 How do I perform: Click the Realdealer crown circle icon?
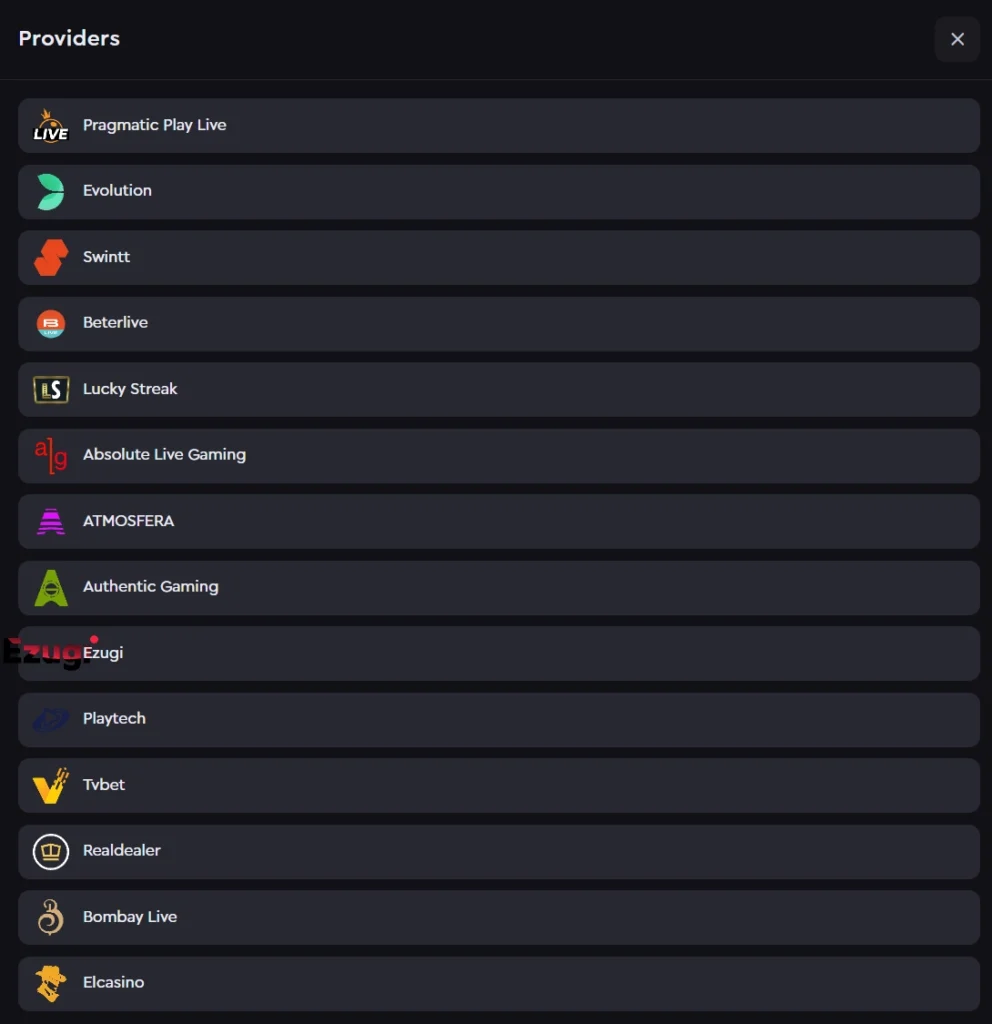point(50,851)
